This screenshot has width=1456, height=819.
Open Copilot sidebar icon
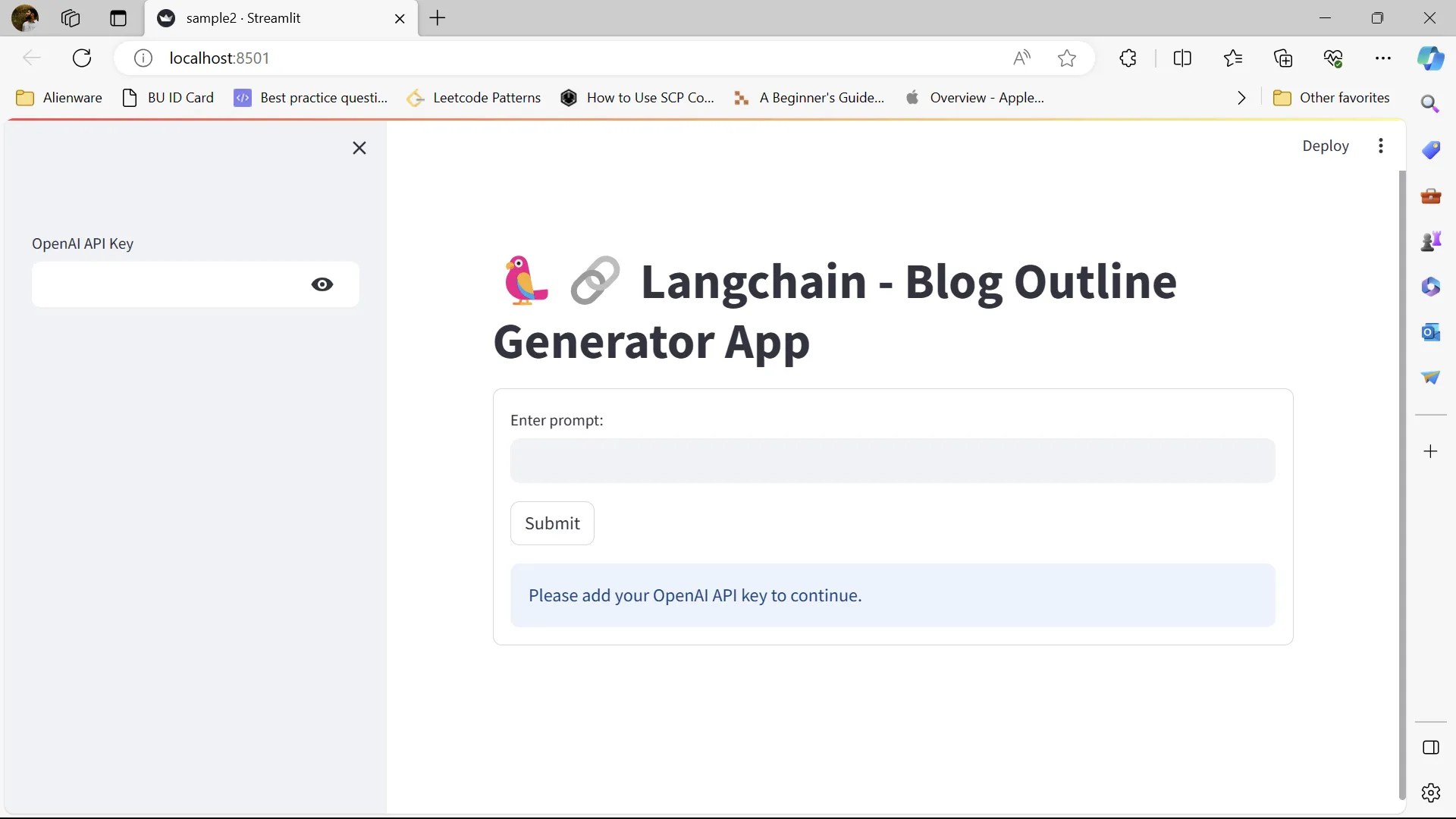tap(1431, 58)
